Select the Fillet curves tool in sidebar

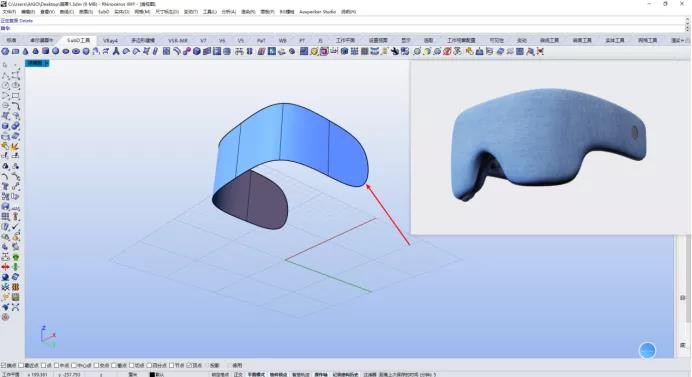[15, 106]
